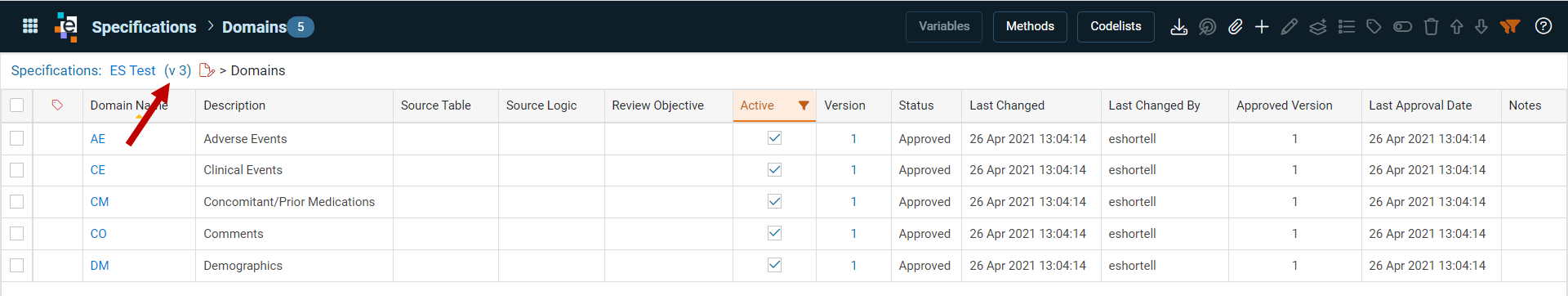
Task: Open the Active column filter dropdown
Action: tap(804, 105)
